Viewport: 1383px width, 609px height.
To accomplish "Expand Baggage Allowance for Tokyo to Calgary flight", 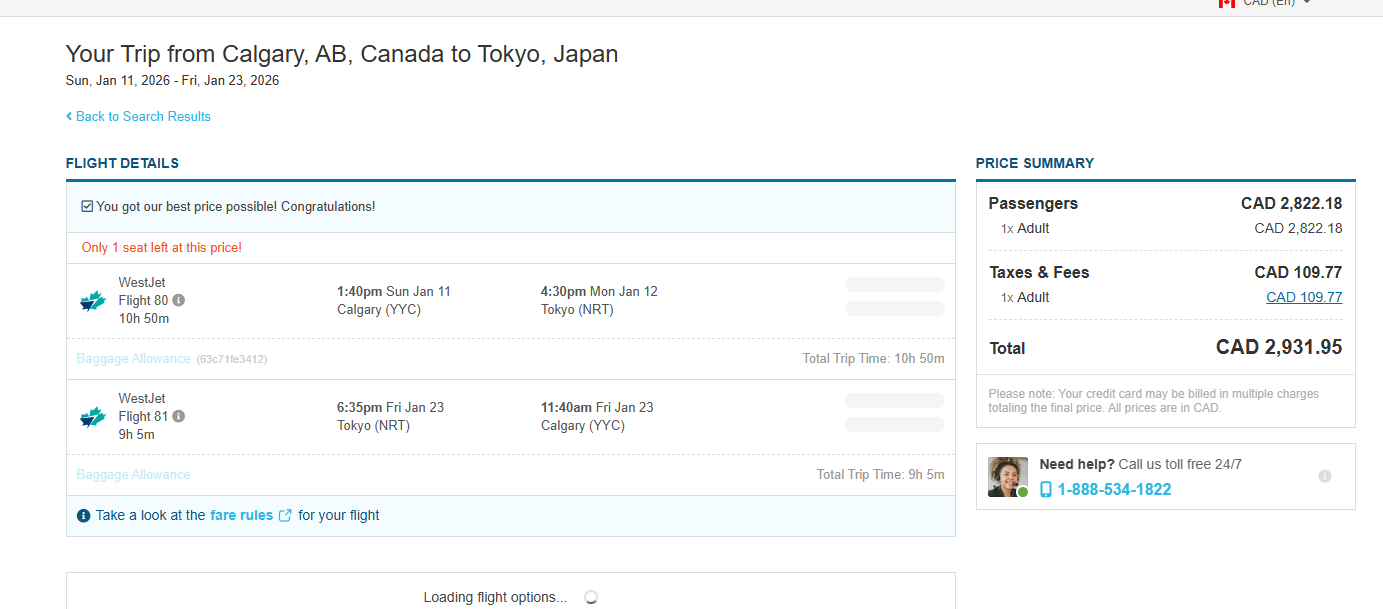I will 133,475.
